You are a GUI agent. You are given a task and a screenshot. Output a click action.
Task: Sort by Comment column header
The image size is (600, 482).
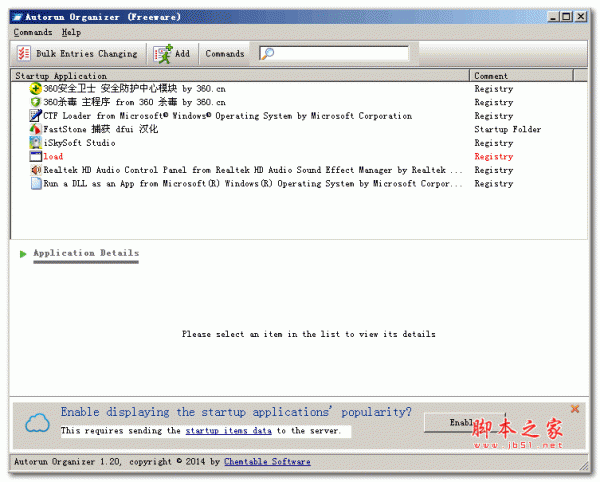click(x=522, y=76)
